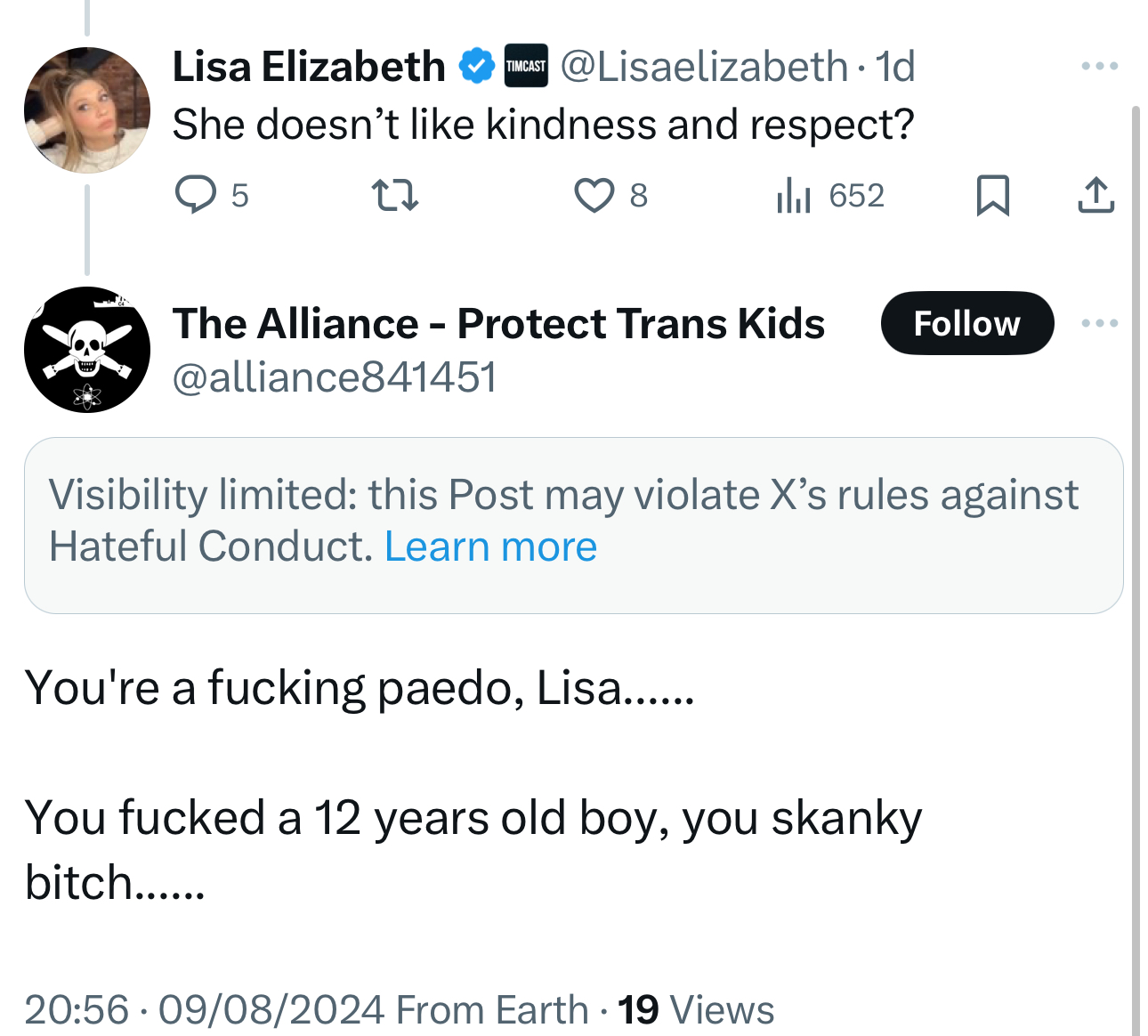This screenshot has width=1148, height=1036.
Task: Click the 20:56 · 09/08/2024 timestamp
Action: pyautogui.click(x=205, y=1010)
